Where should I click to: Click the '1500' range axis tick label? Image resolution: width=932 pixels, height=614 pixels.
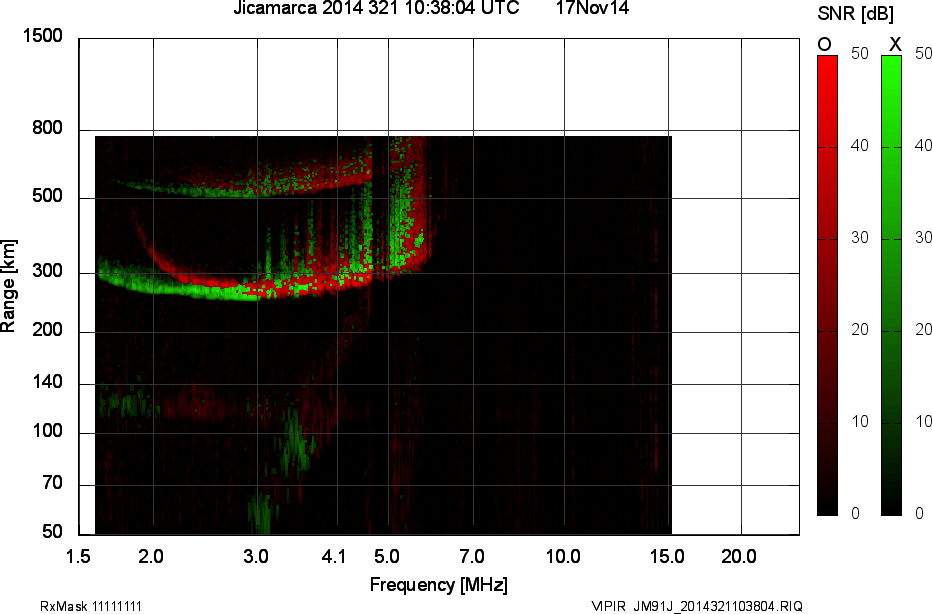coord(42,36)
